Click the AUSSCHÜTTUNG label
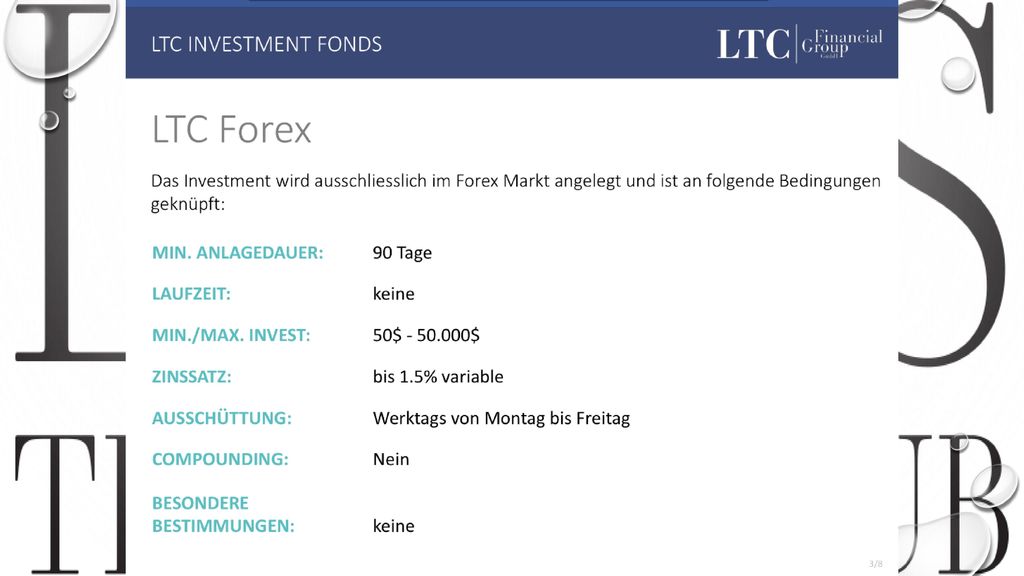Image resolution: width=1024 pixels, height=576 pixels. 222,418
